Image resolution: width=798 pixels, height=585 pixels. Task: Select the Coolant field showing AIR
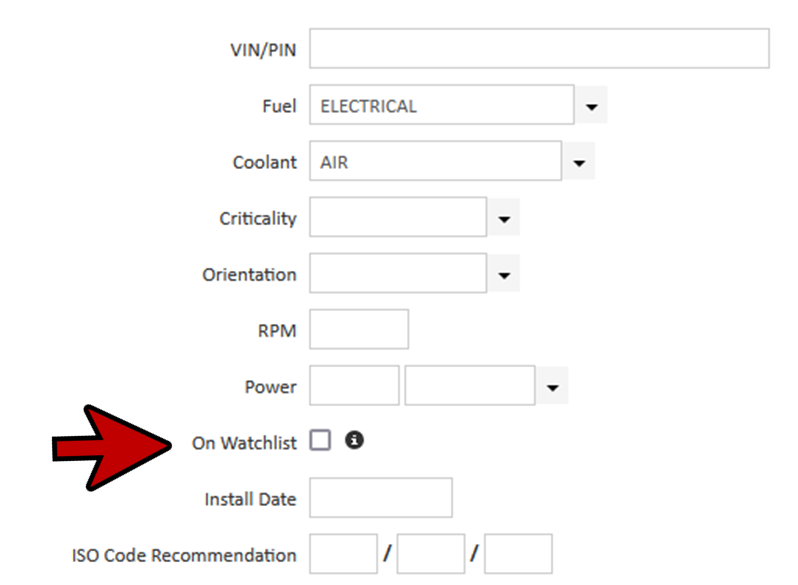pyautogui.click(x=435, y=162)
